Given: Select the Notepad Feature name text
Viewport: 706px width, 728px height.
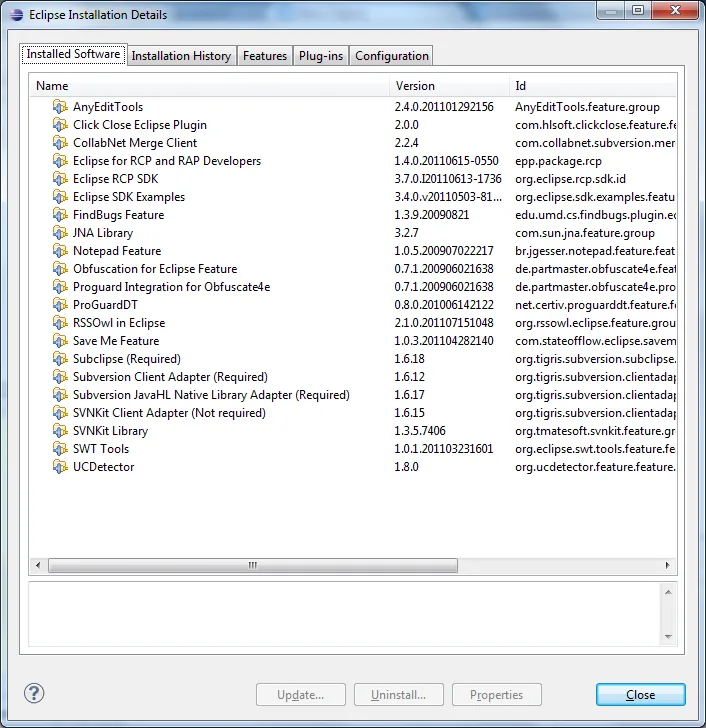Looking at the screenshot, I should 117,251.
